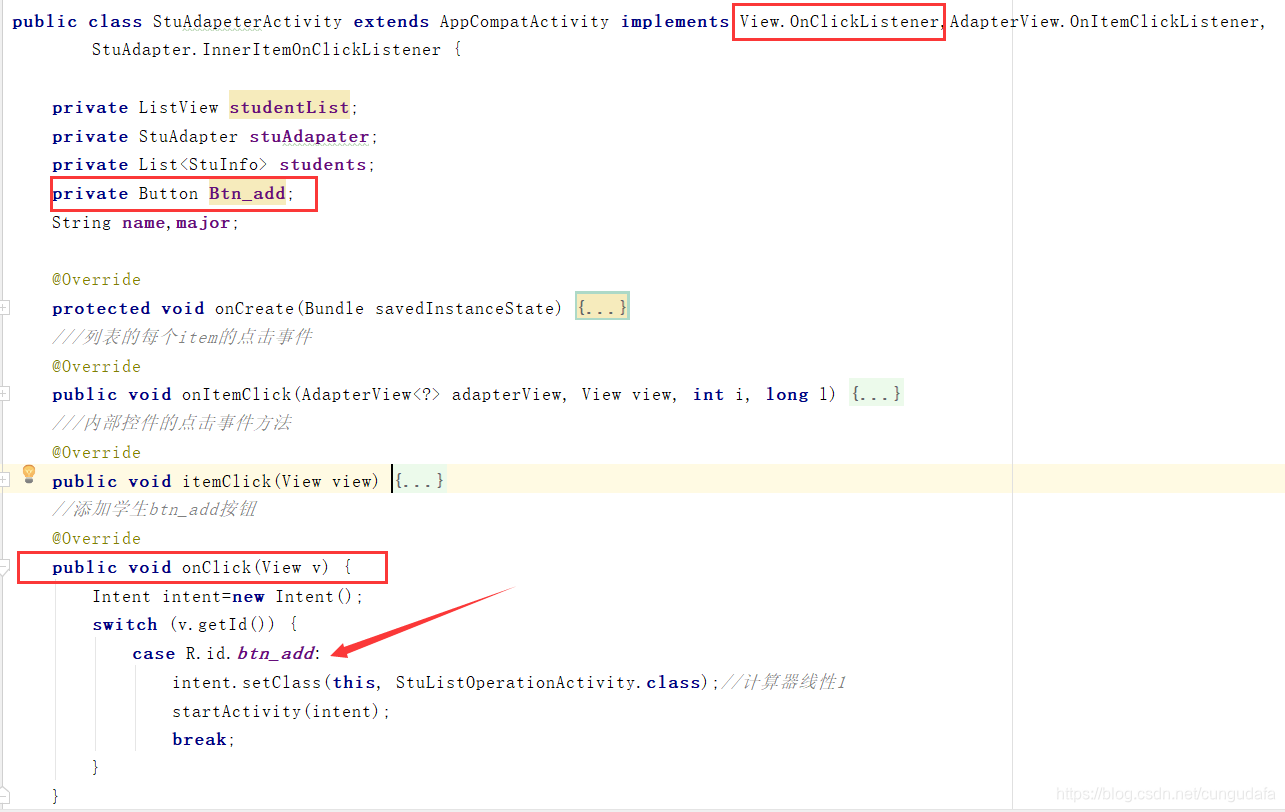
Task: Click the onItemClick method name
Action: pos(238,394)
